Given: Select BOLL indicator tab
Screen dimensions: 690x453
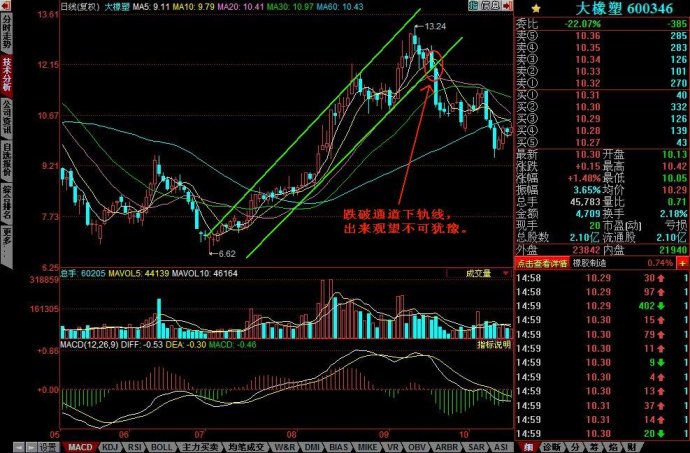Looking at the screenshot, I should (x=161, y=447).
